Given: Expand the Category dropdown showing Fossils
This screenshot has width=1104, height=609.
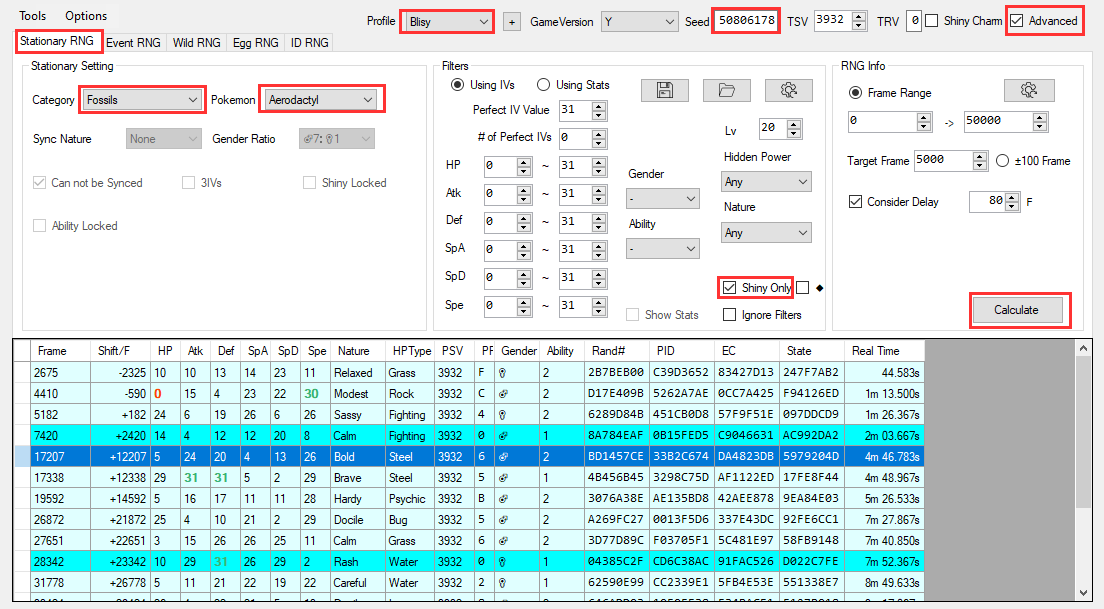Looking at the screenshot, I should [142, 100].
